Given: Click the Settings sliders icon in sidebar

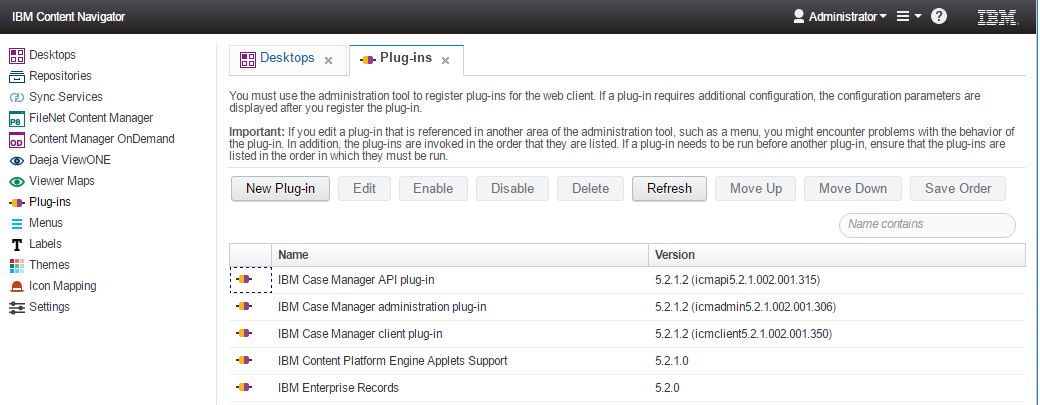Looking at the screenshot, I should (x=17, y=308).
